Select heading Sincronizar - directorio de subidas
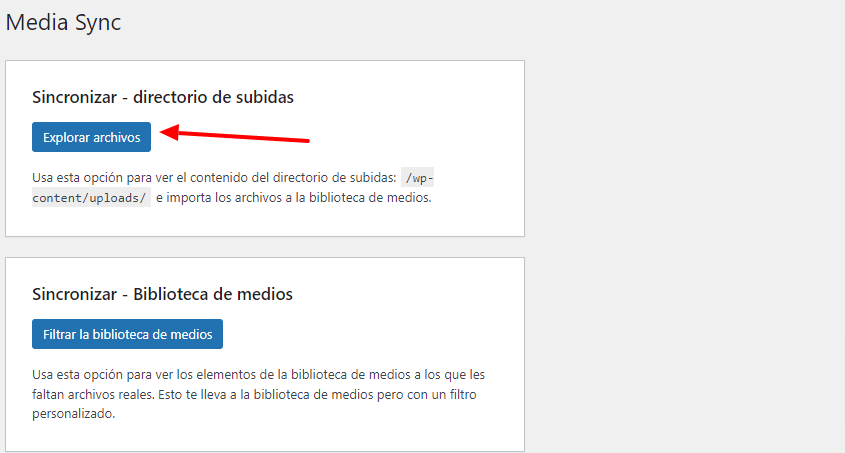 (x=163, y=97)
